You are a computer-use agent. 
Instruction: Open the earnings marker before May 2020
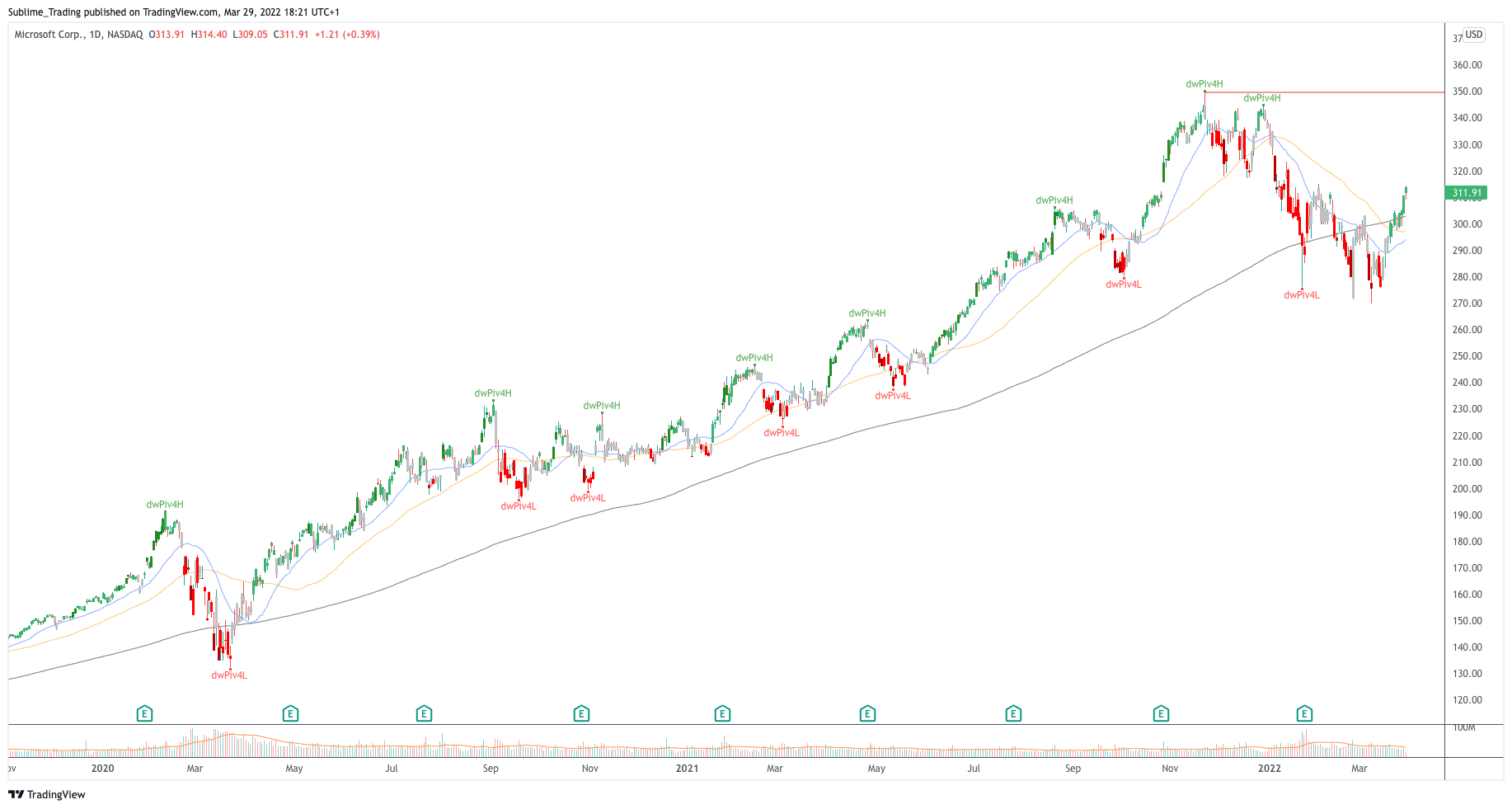290,713
